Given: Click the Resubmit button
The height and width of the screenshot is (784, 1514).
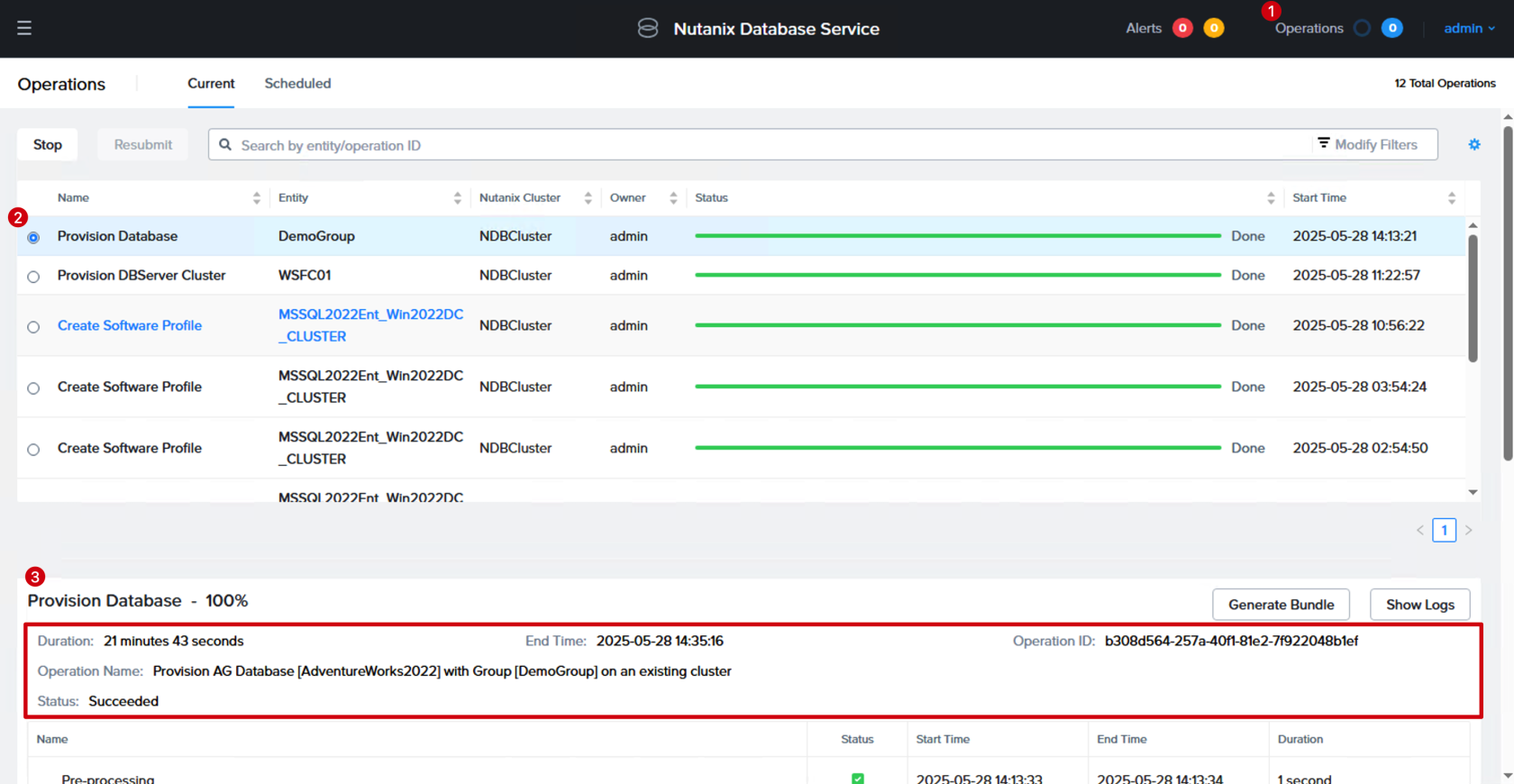Looking at the screenshot, I should [x=142, y=144].
